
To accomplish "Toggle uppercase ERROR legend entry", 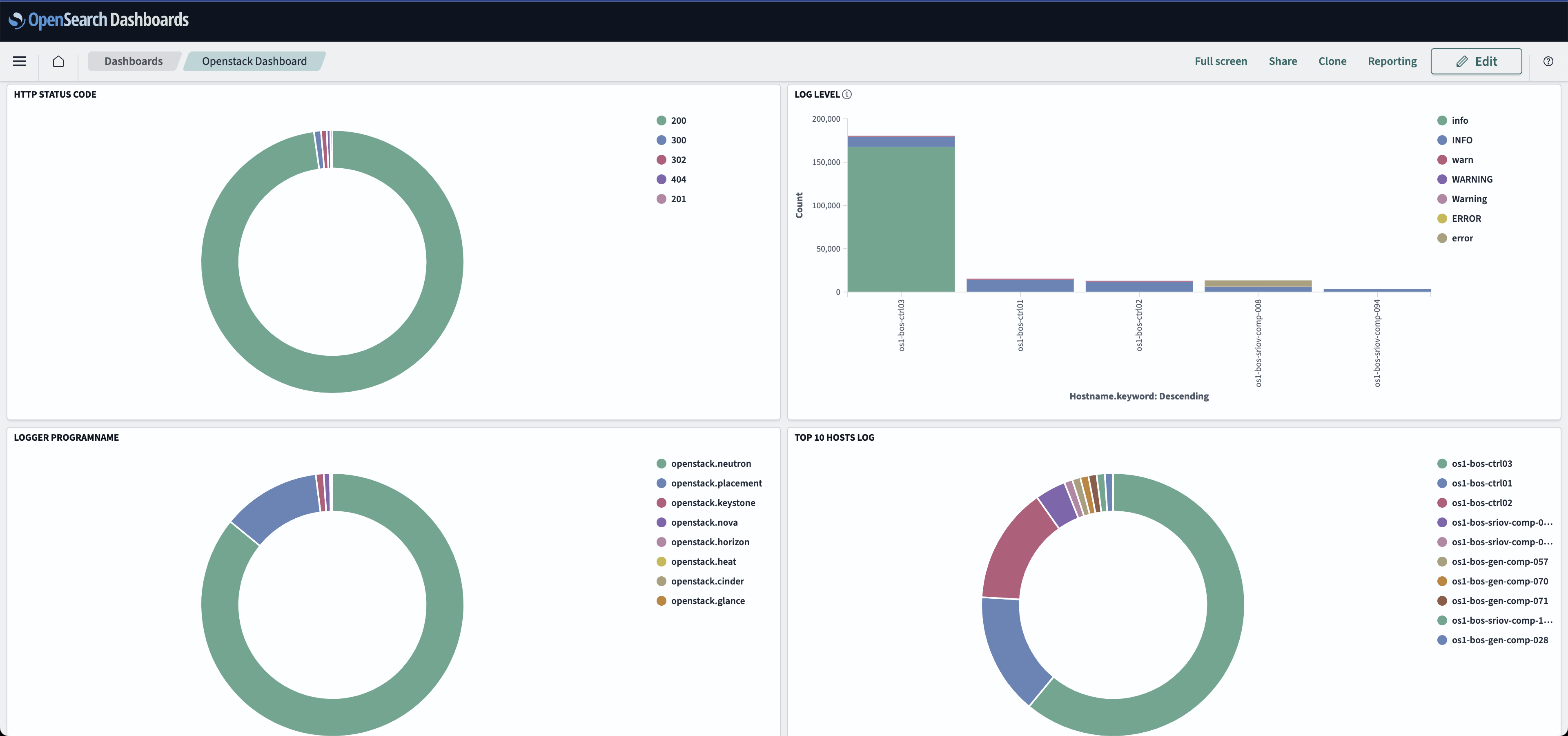I will tap(1459, 219).
